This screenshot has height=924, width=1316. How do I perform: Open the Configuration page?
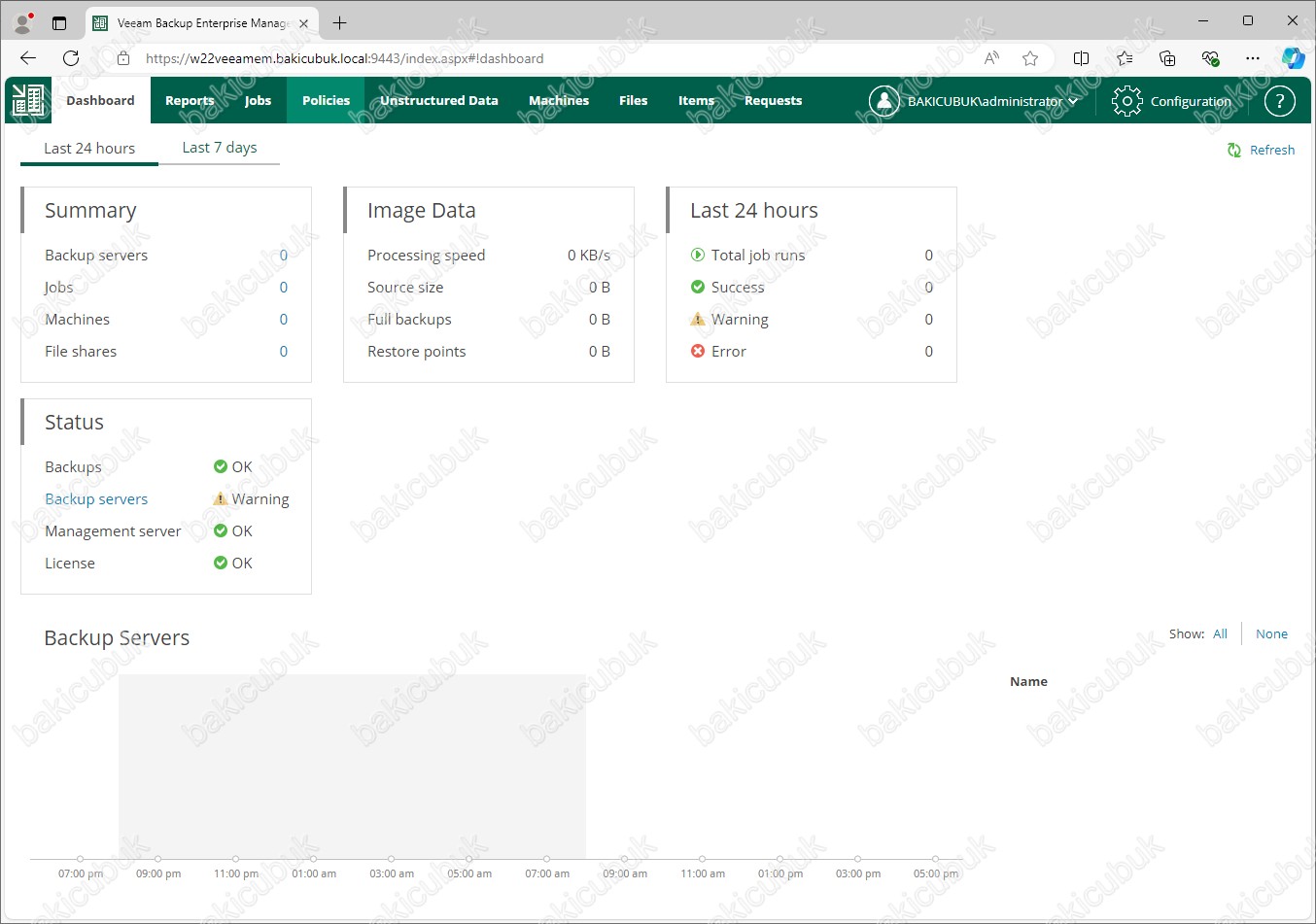(1191, 101)
